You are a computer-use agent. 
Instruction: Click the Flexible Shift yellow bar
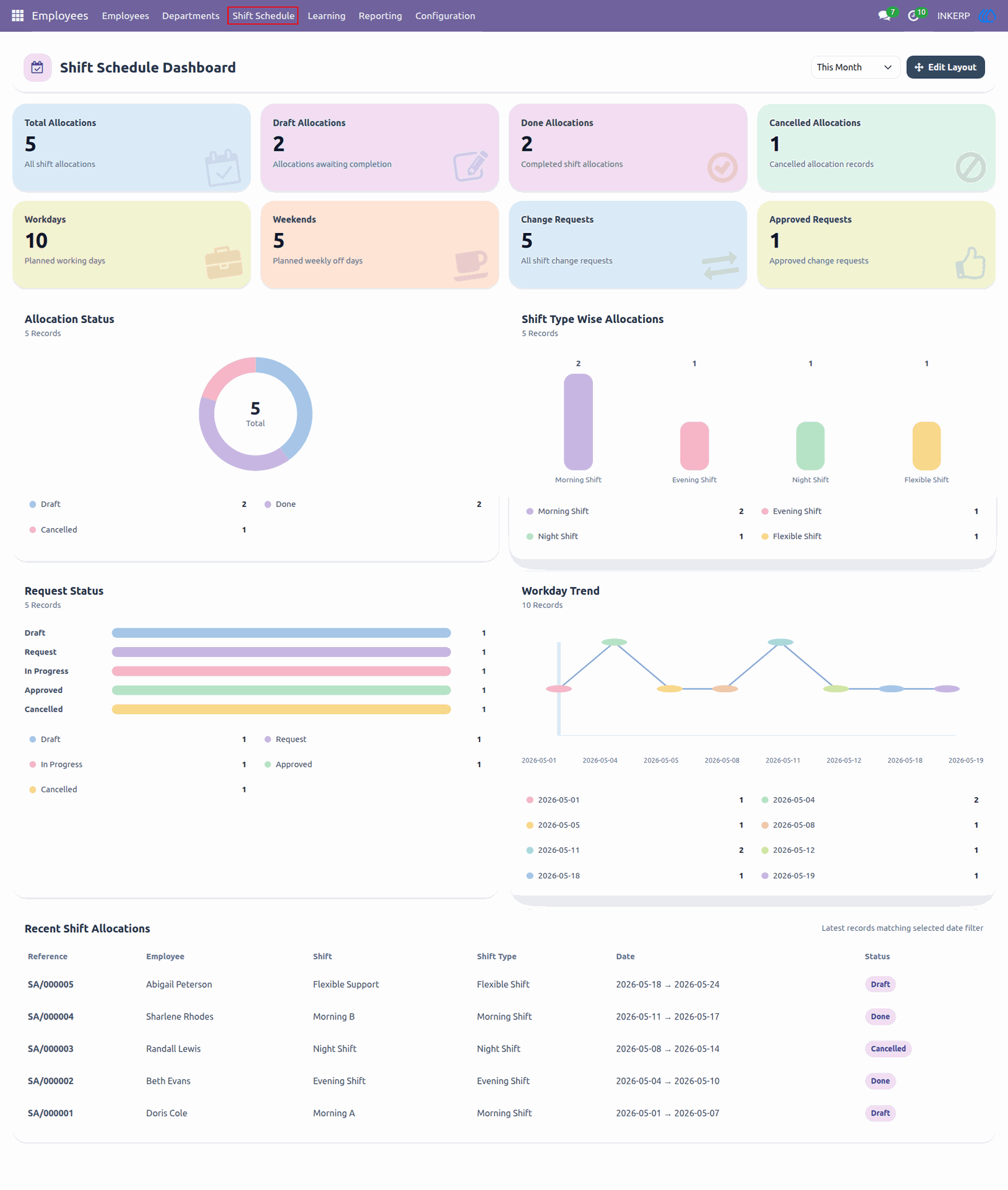927,446
